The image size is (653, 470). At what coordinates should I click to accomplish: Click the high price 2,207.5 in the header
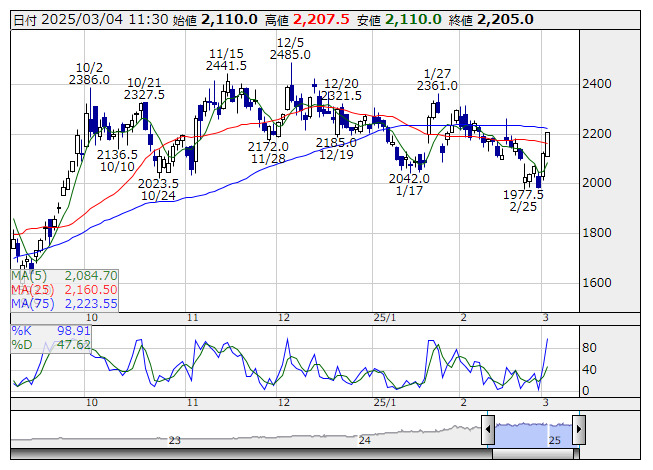321,19
